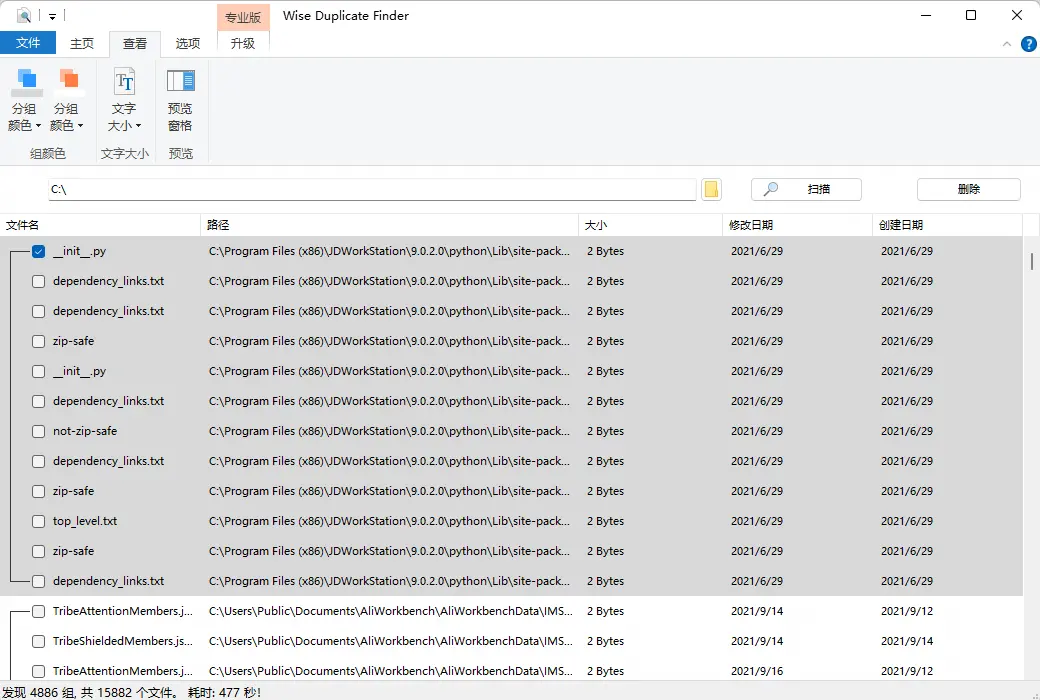This screenshot has height=700, width=1040.
Task: Toggle the 预览窗格 preview pane
Action: coord(180,100)
